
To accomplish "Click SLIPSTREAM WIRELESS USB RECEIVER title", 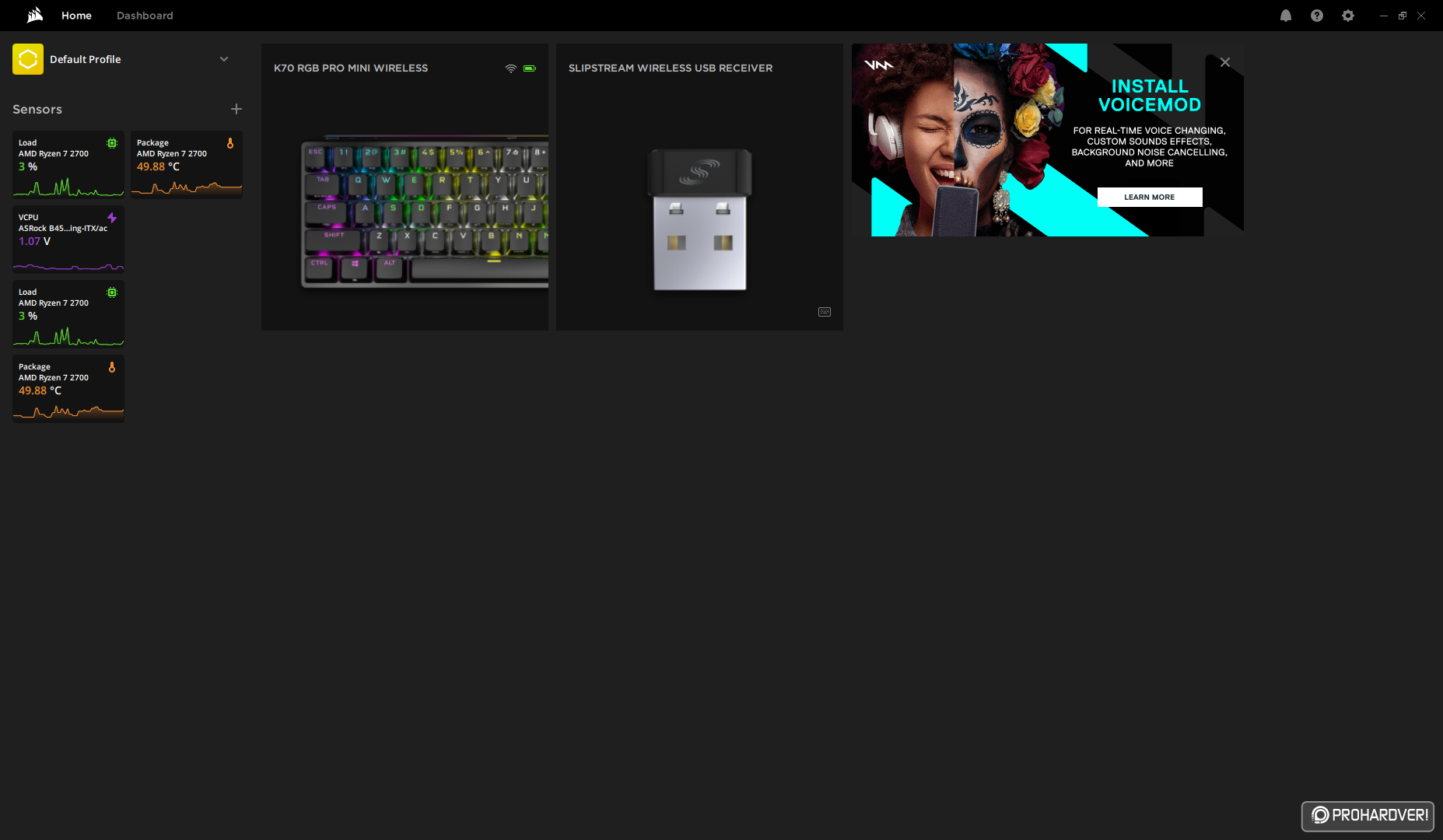I will (671, 68).
